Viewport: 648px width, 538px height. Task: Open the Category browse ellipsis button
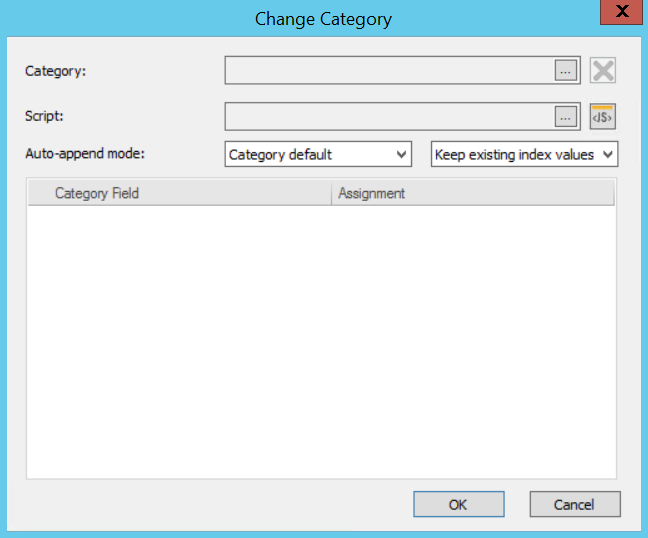[x=565, y=71]
